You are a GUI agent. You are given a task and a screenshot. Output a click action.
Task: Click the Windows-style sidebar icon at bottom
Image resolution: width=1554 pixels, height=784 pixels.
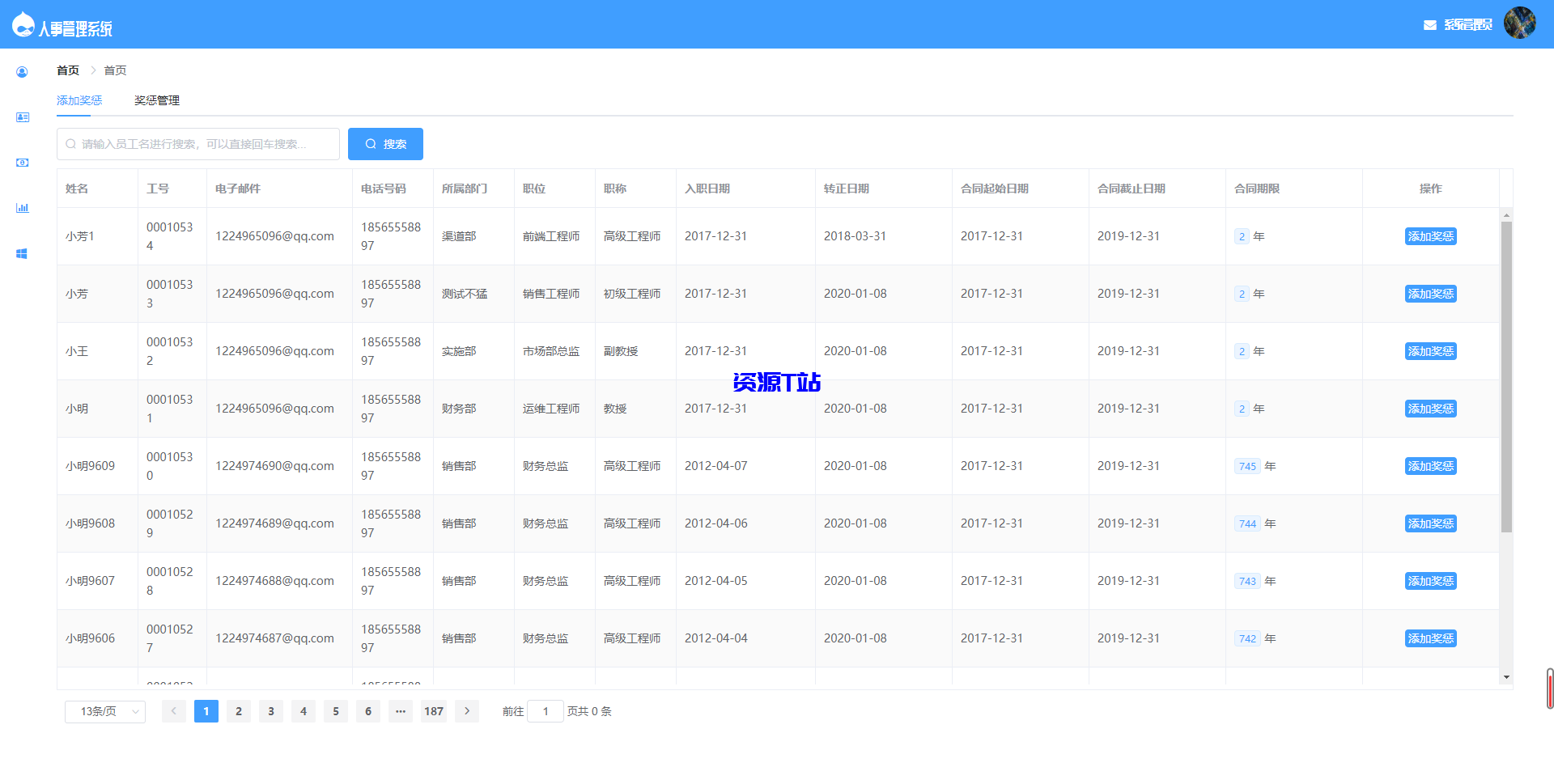[22, 253]
